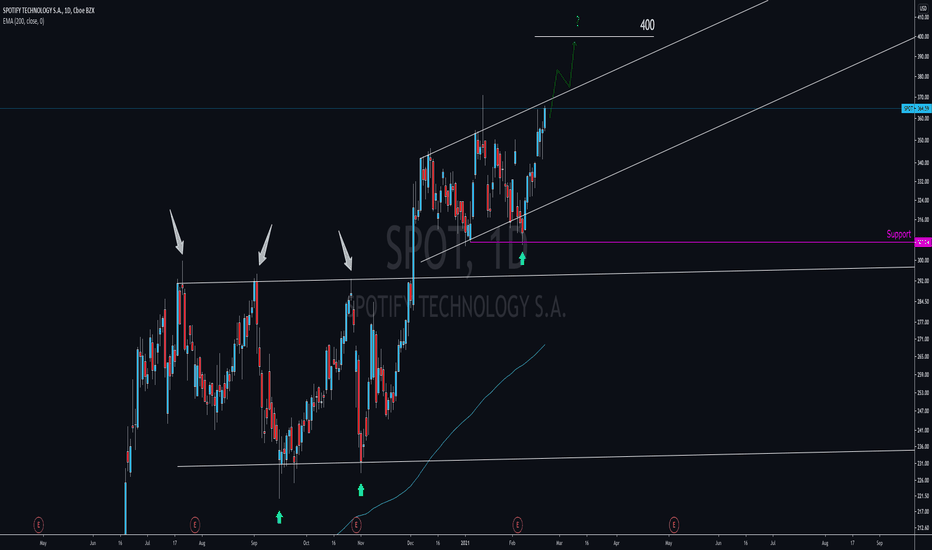Click the 340.00 price axis label

(923, 162)
